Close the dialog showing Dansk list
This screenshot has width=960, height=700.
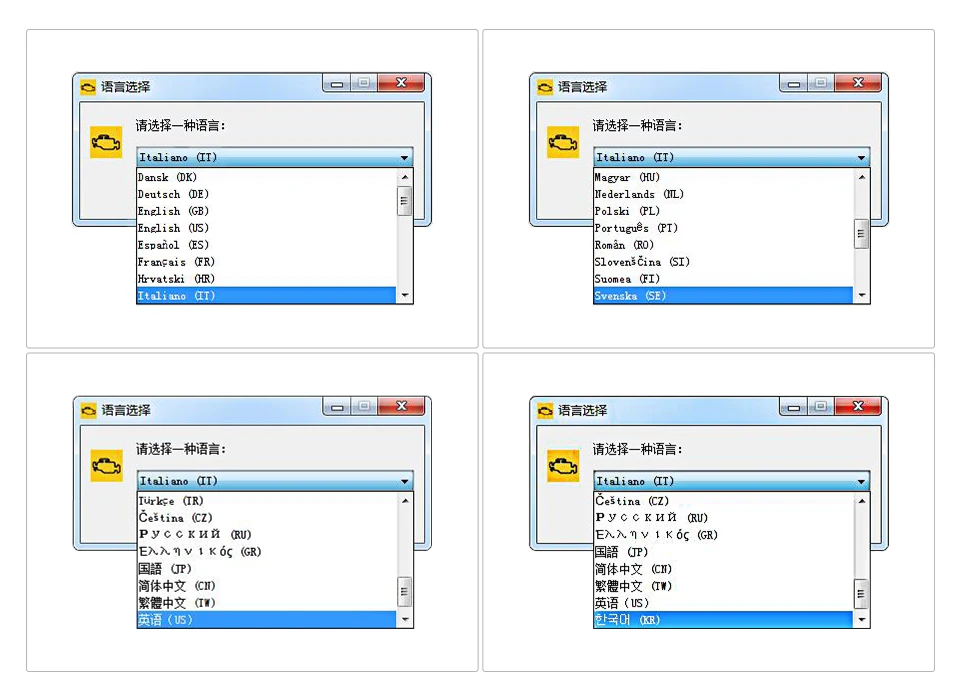(x=401, y=83)
